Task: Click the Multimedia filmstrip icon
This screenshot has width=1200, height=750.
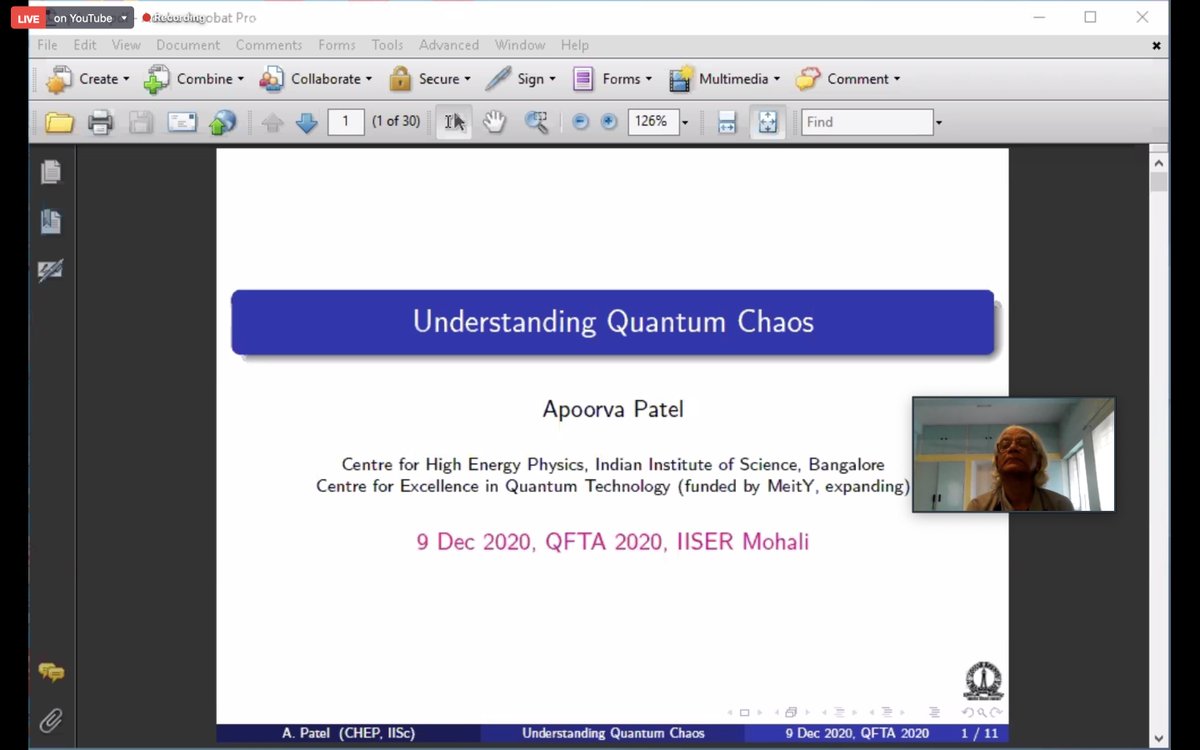Action: [681, 79]
